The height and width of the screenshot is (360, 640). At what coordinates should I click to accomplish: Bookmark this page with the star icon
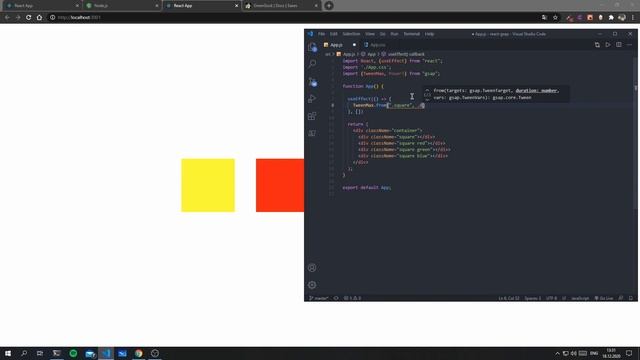pyautogui.click(x=555, y=18)
